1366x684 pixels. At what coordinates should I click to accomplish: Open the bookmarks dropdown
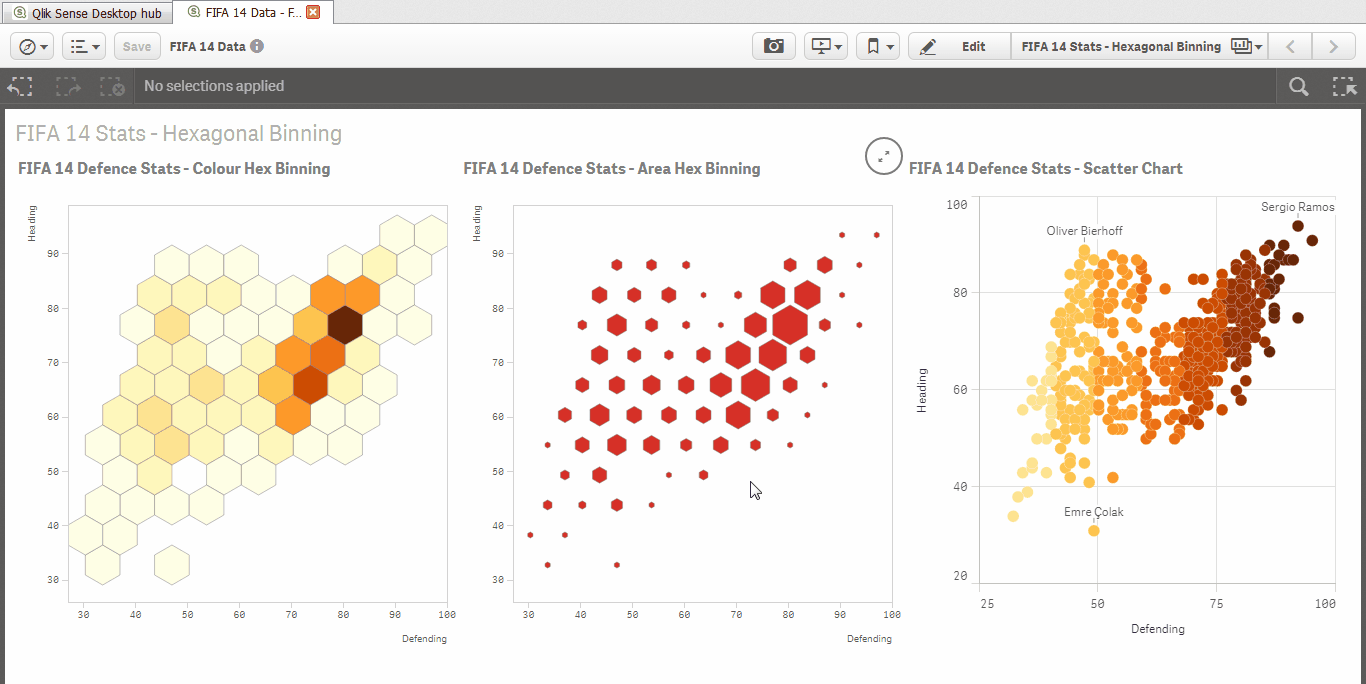pyautogui.click(x=878, y=46)
